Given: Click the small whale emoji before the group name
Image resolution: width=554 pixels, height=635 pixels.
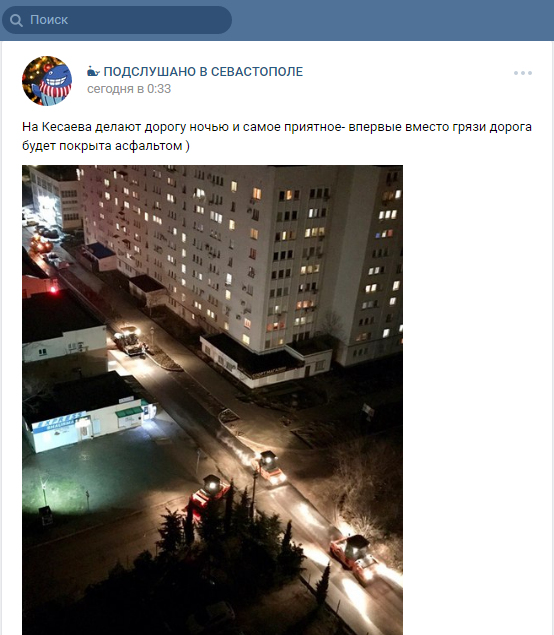Looking at the screenshot, I should click(93, 72).
